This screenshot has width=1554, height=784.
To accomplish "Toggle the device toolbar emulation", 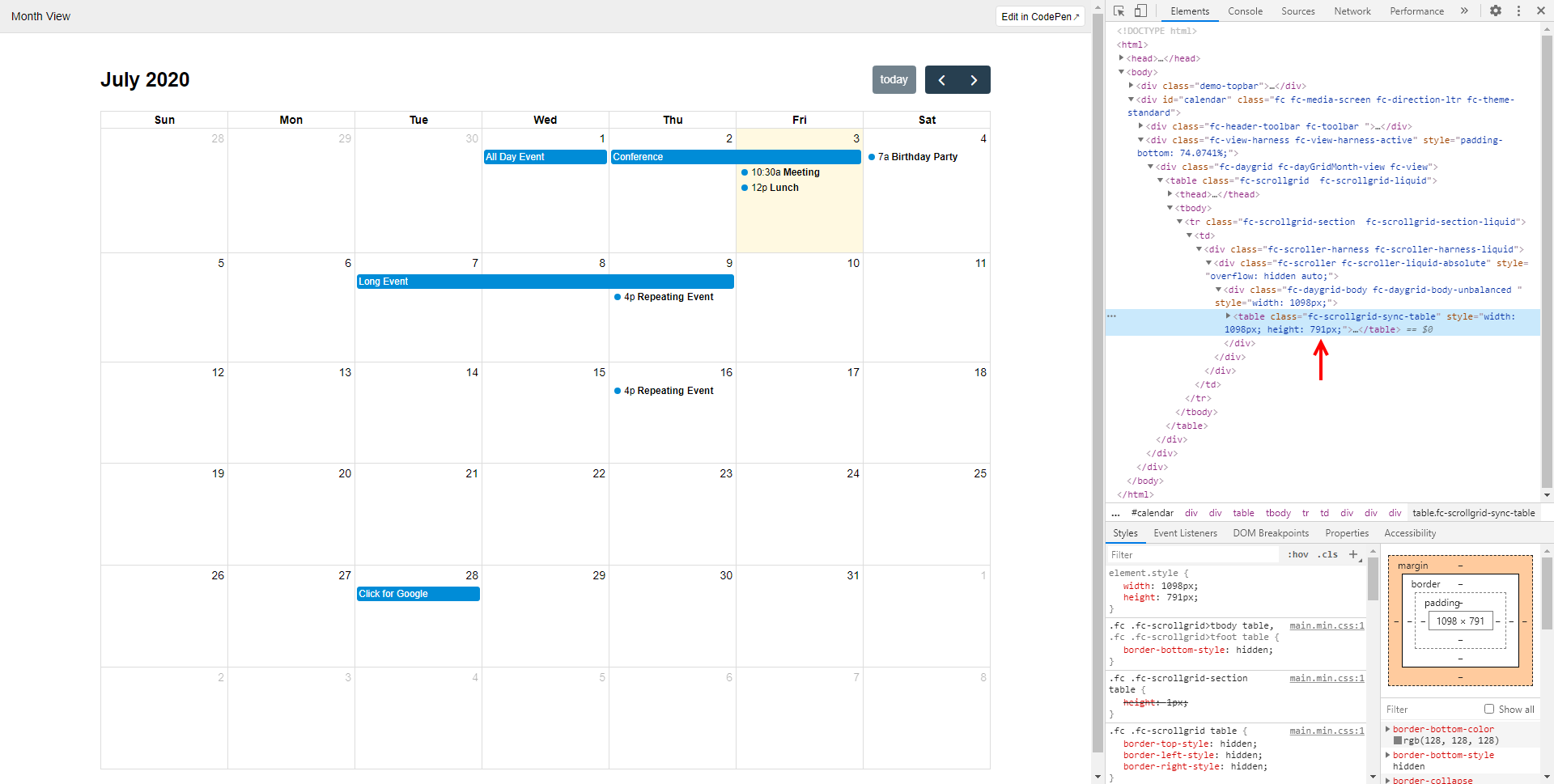I will tap(1141, 11).
